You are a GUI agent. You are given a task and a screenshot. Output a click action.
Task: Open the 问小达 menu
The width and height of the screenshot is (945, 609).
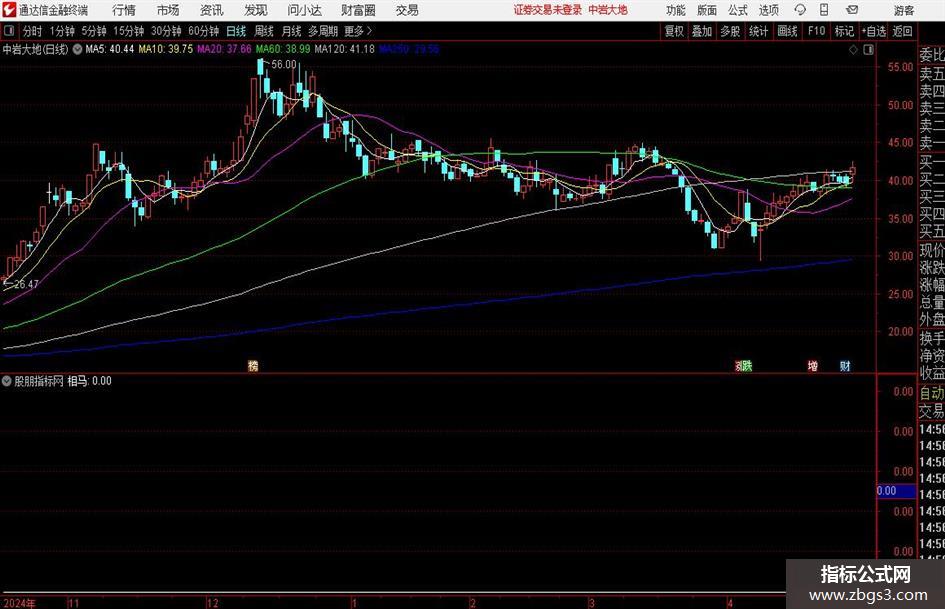(x=304, y=10)
